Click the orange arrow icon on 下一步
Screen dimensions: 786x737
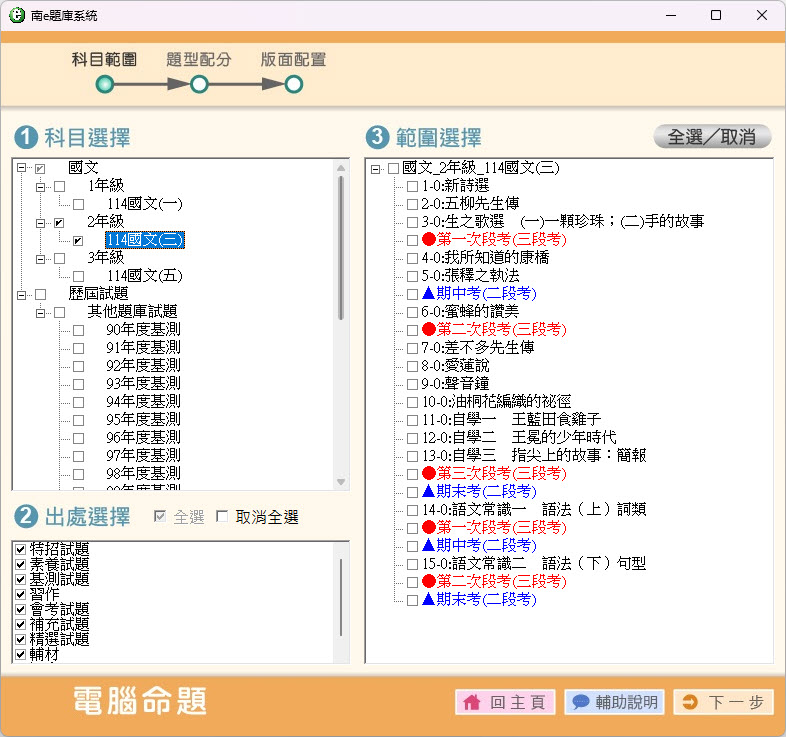coord(690,702)
